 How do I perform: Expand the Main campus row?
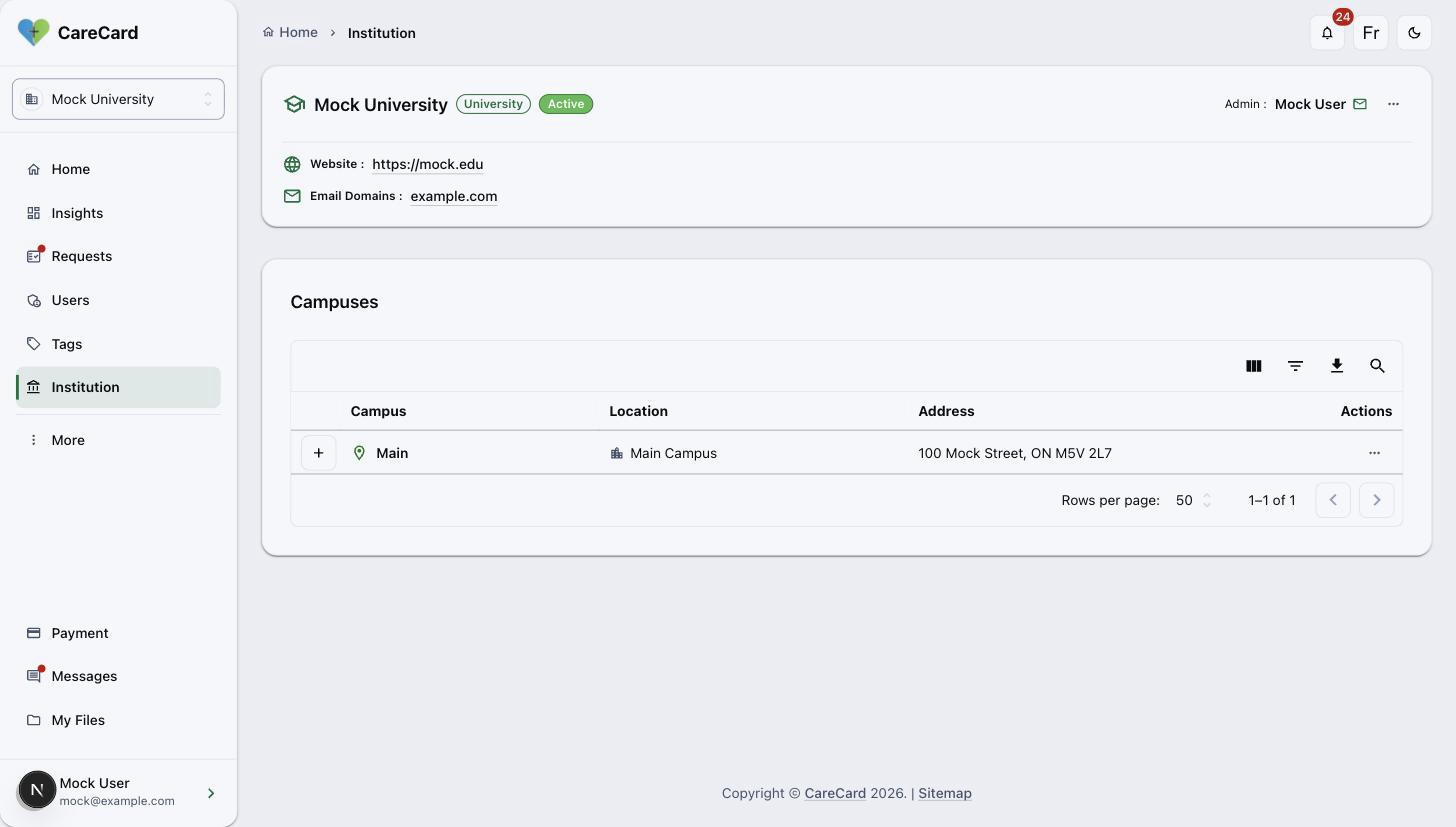click(318, 453)
